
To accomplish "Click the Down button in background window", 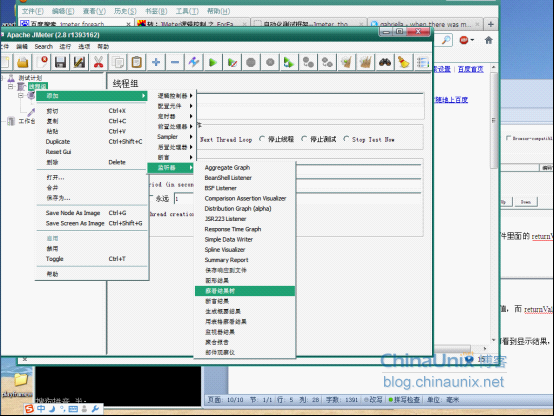I will pyautogui.click(x=526, y=202).
